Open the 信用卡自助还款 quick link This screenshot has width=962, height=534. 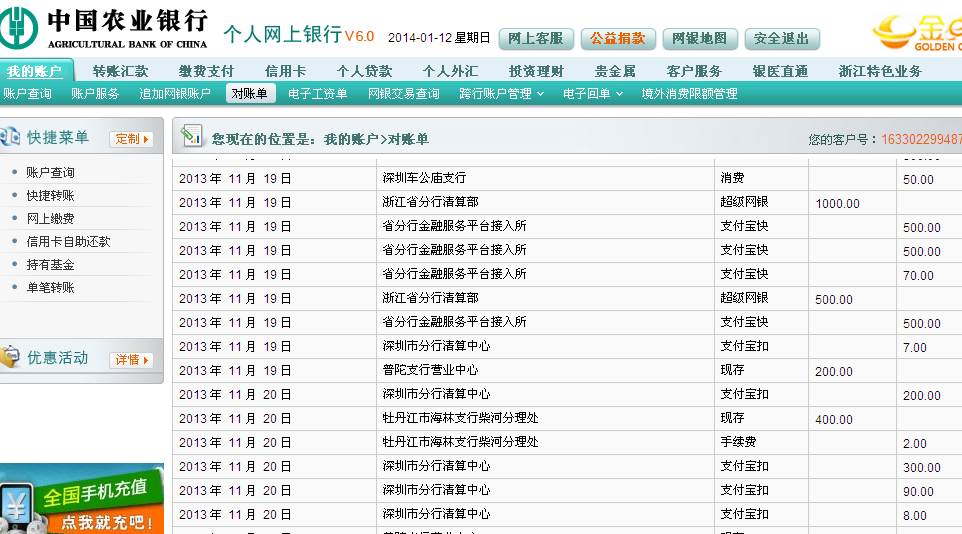tap(68, 242)
